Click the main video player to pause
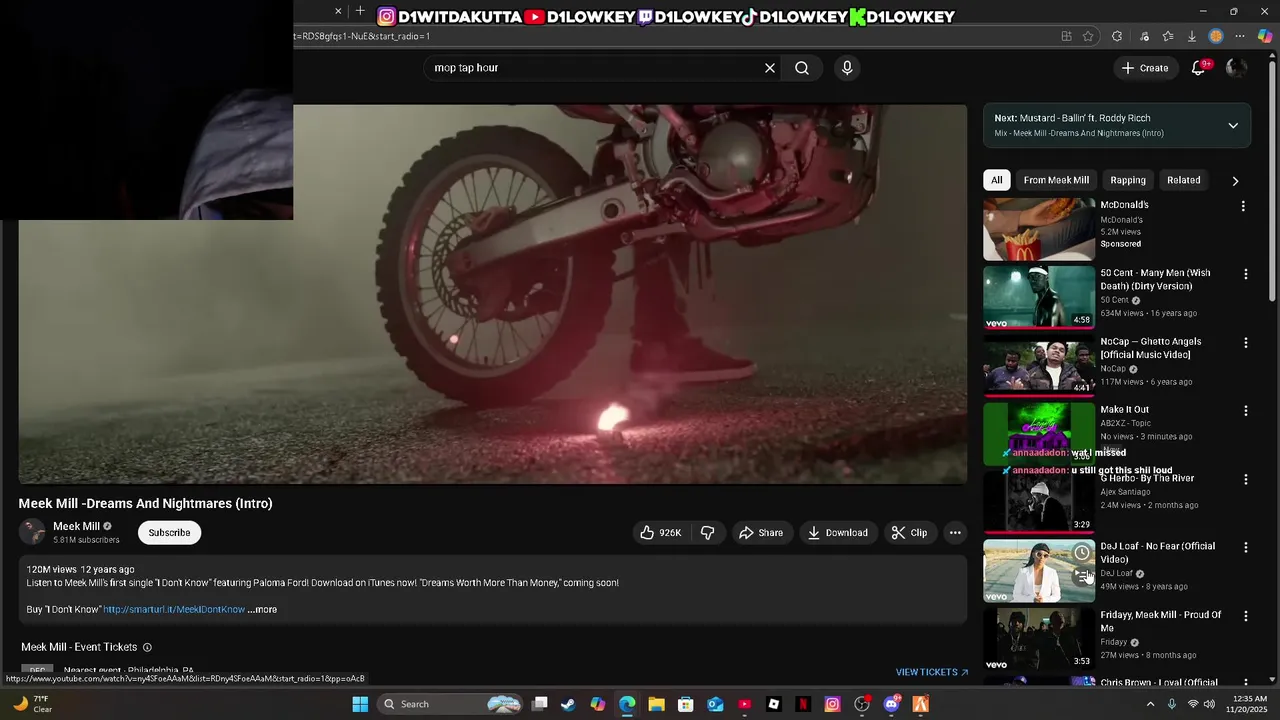This screenshot has width=1280, height=720. 493,294
